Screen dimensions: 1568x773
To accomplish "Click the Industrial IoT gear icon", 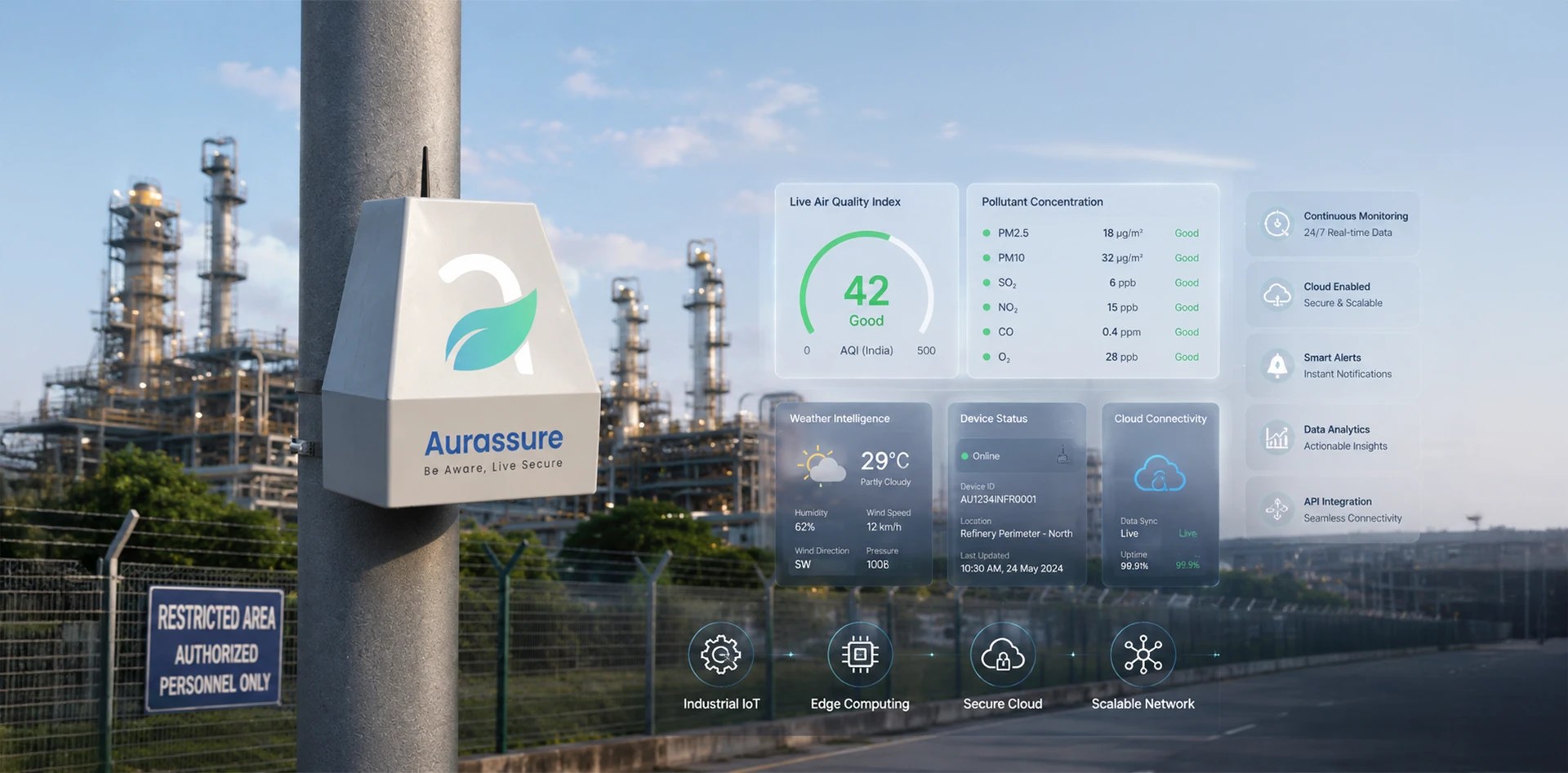I will 720,654.
